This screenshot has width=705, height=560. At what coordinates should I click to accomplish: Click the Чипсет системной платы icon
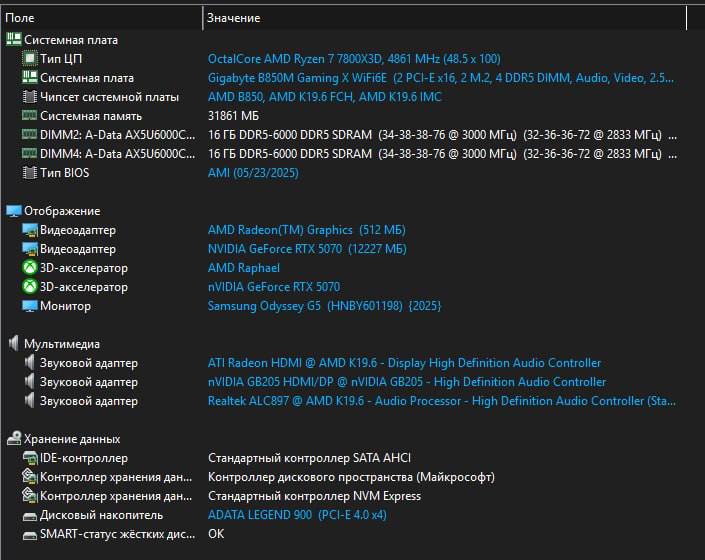tap(30, 97)
